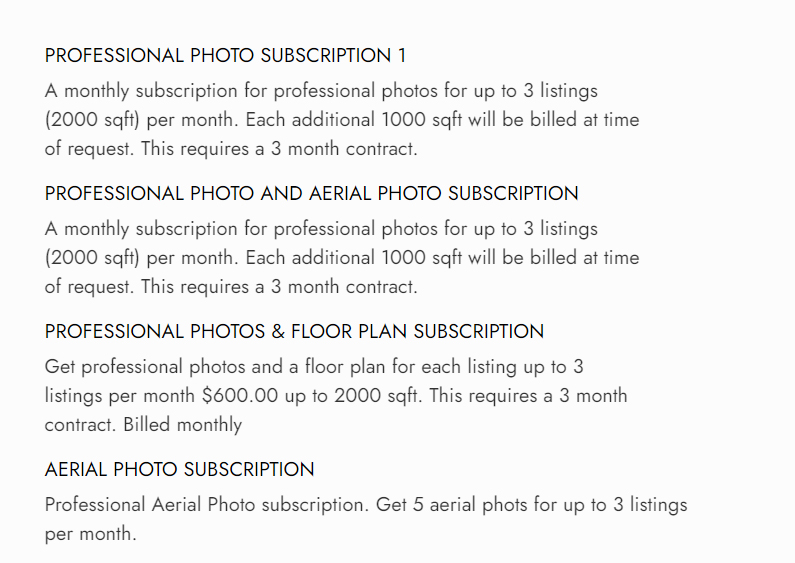This screenshot has width=795, height=563.
Task: Click "(2000 sqft)" under Photo Subscription 1
Action: (x=92, y=120)
